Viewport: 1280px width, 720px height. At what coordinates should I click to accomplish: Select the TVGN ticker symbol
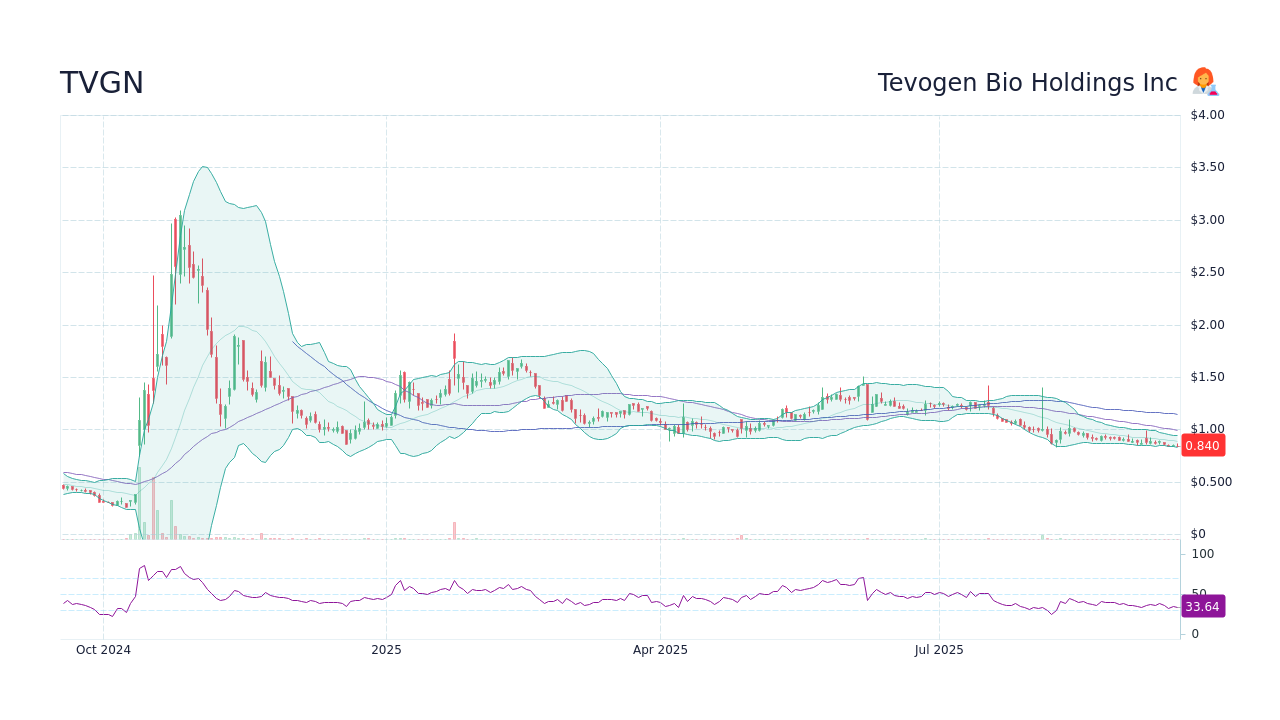click(x=101, y=83)
